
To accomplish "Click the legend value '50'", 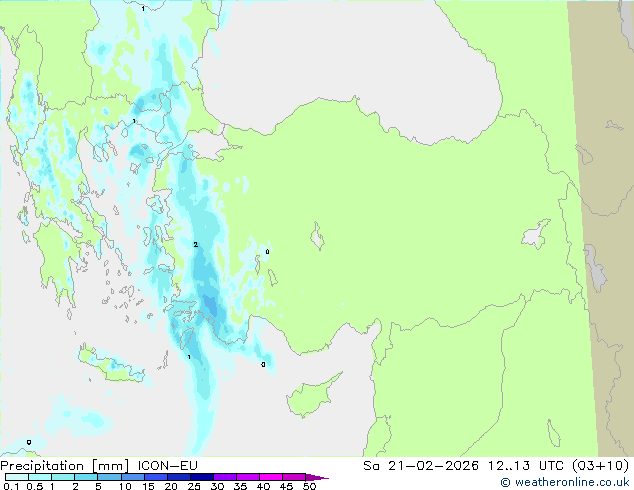I will (x=309, y=486).
